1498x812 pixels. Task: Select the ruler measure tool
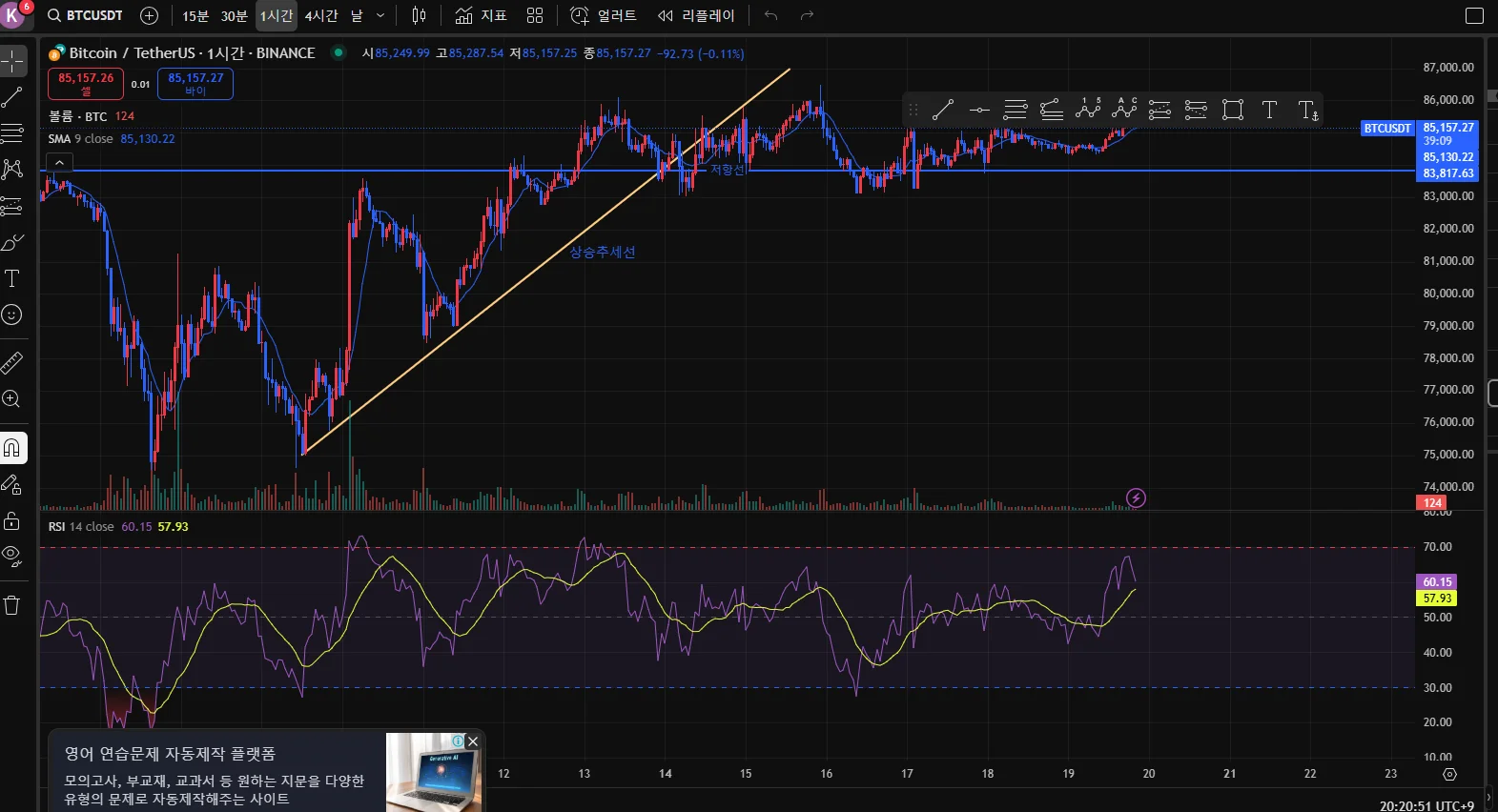click(12, 362)
